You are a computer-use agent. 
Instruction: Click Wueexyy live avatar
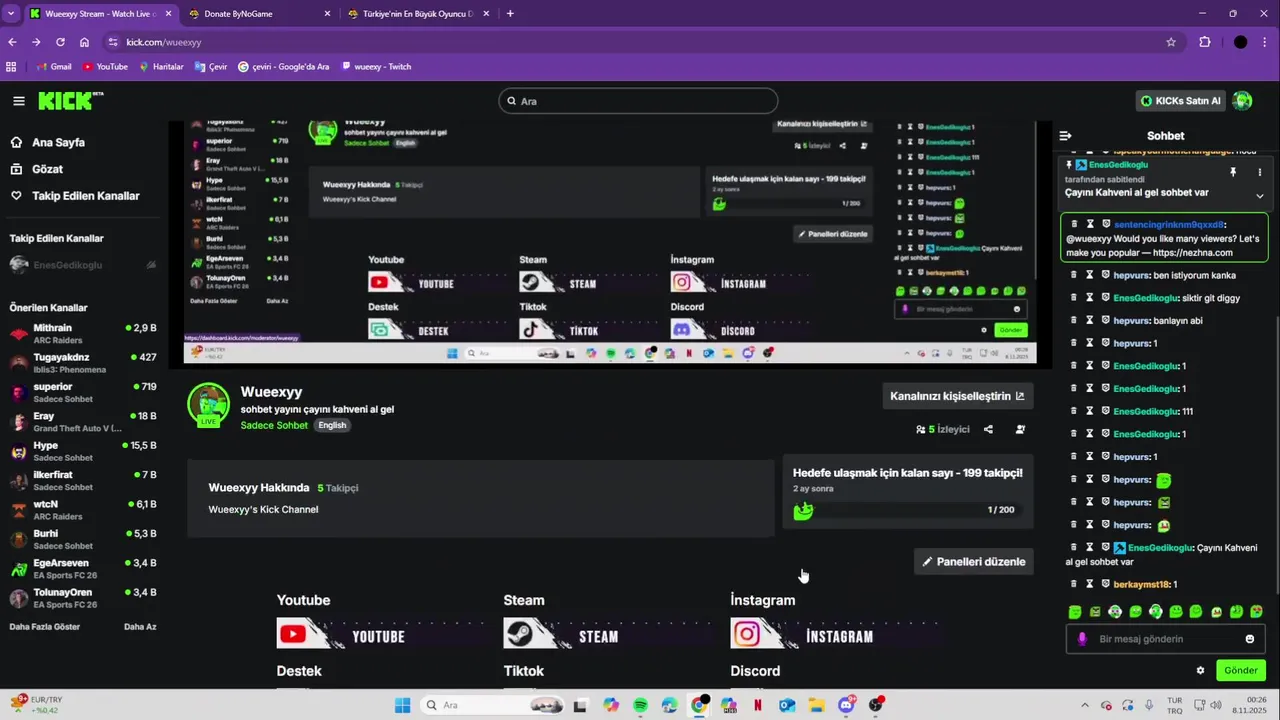pos(208,404)
